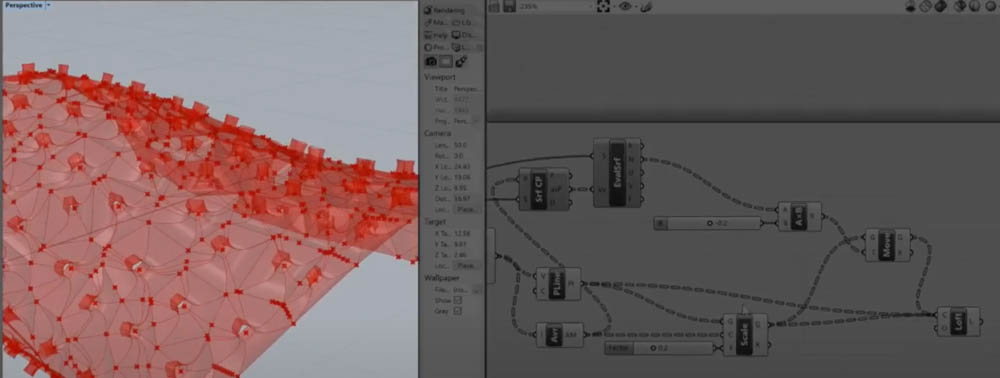
Task: Click the zoom extents icon in canvas toolbar
Action: (603, 6)
